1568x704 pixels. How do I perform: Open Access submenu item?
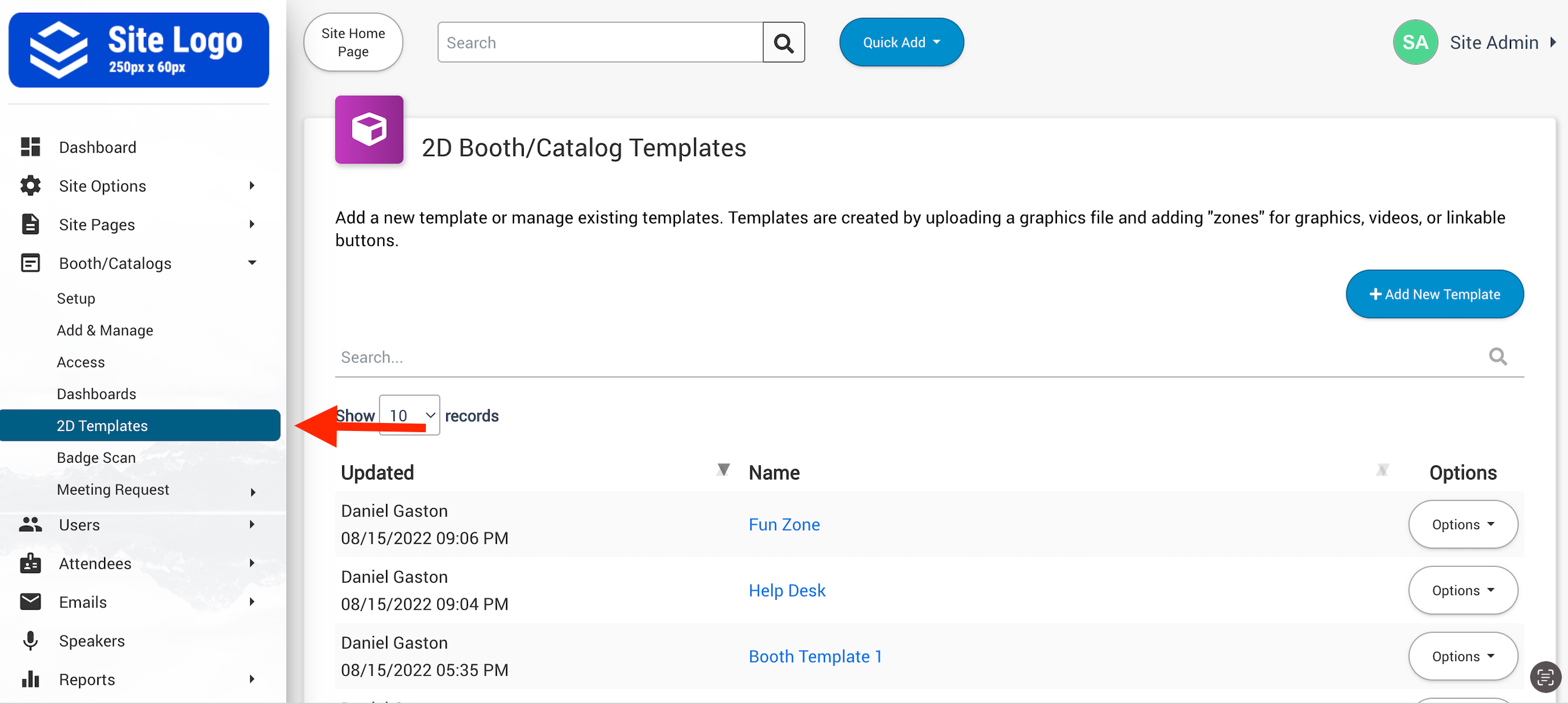81,362
